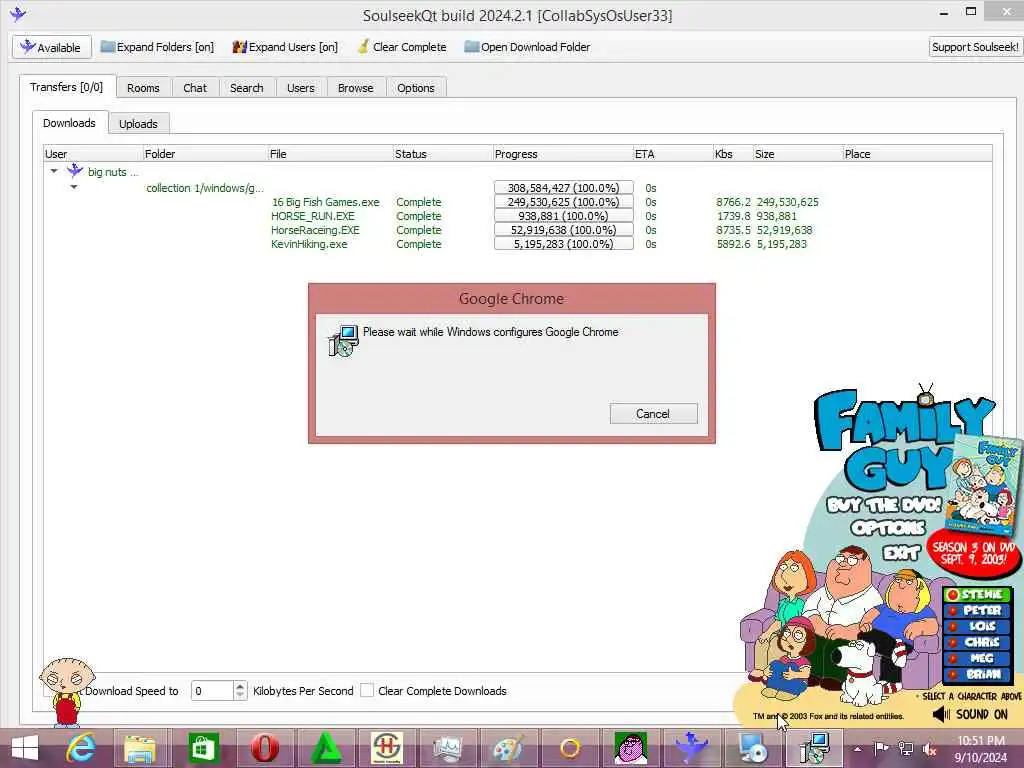Select CHRIS character in Family Guy popup
Screen dimensions: 1024x768
(978, 643)
